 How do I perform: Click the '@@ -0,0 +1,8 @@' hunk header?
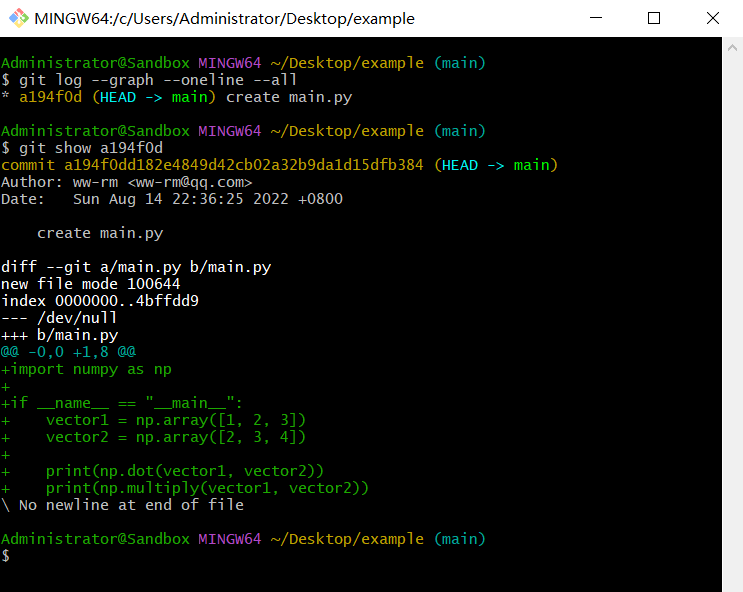tap(68, 352)
